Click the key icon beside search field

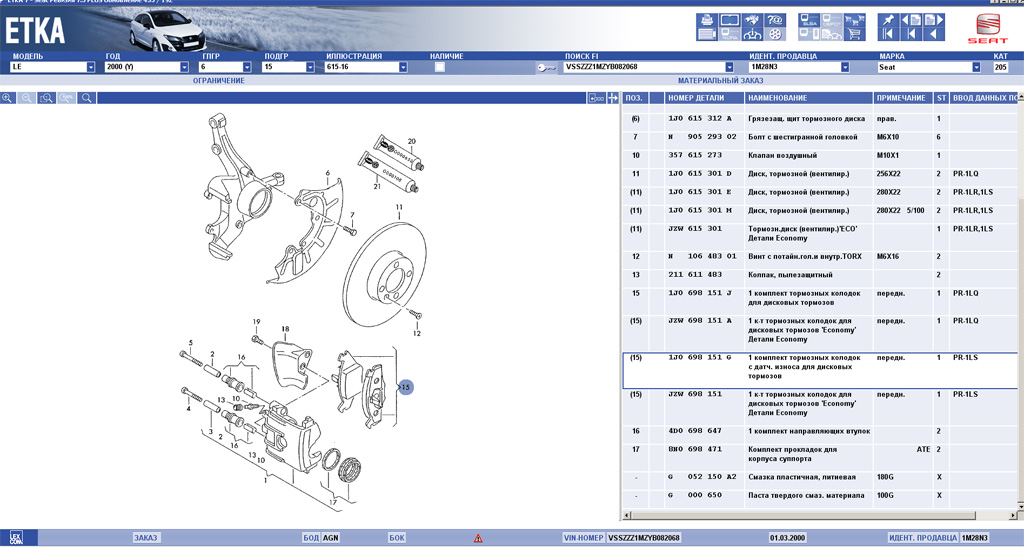(x=546, y=67)
